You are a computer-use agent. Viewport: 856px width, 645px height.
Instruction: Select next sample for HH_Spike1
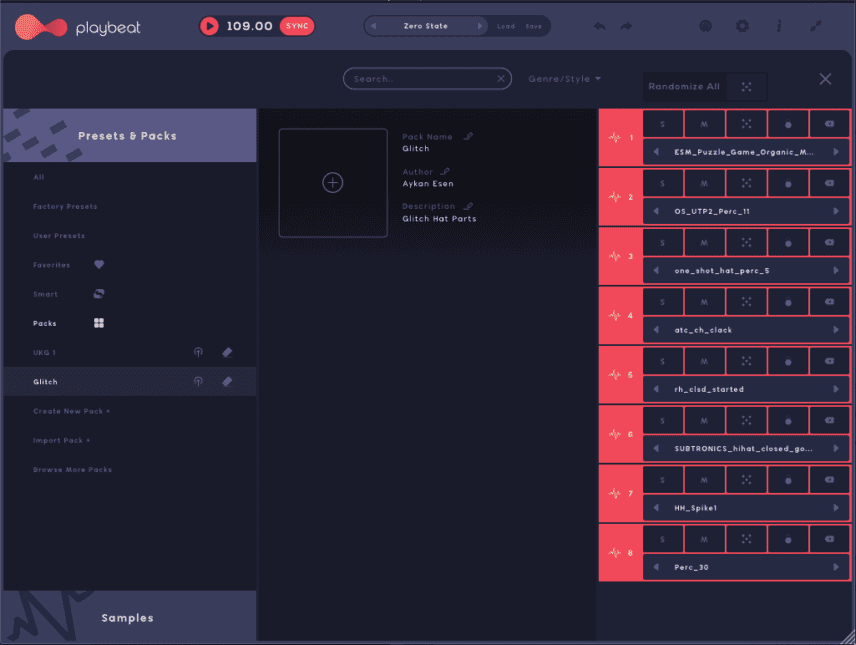(x=836, y=507)
